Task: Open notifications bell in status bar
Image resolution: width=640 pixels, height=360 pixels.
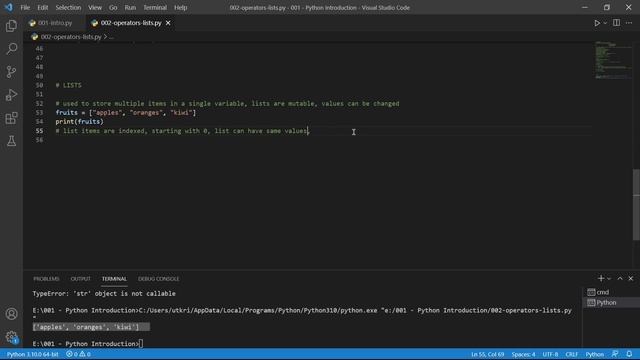Action: (x=629, y=354)
